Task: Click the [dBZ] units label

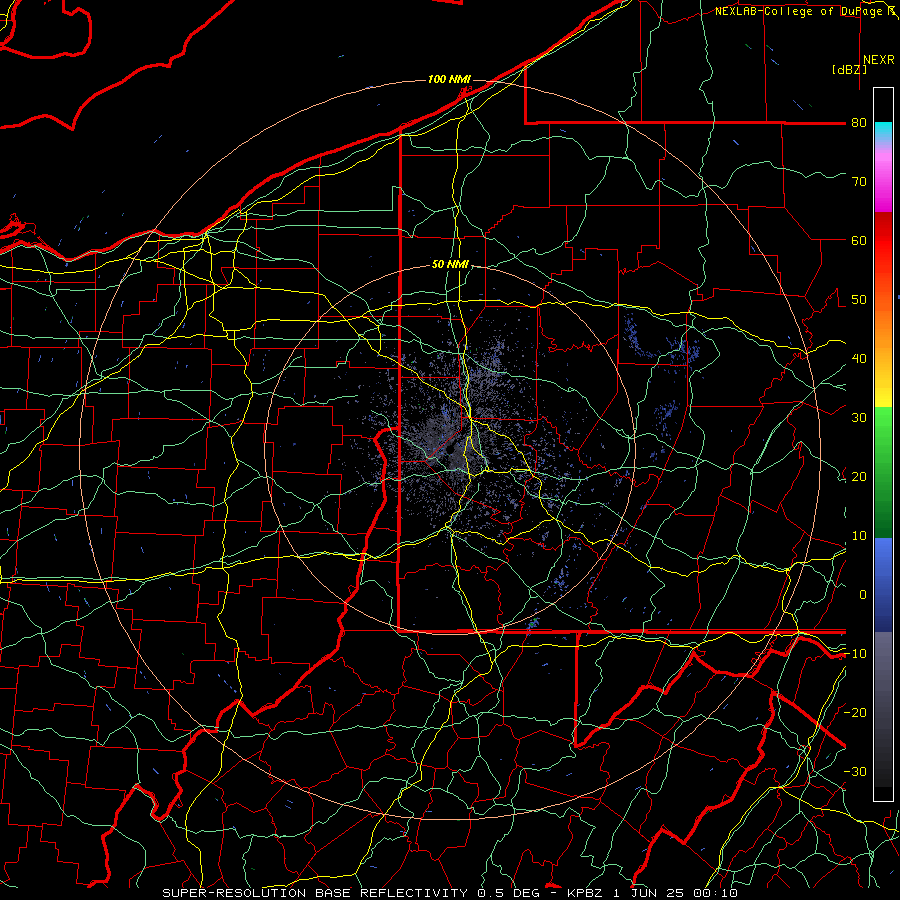Action: click(849, 70)
